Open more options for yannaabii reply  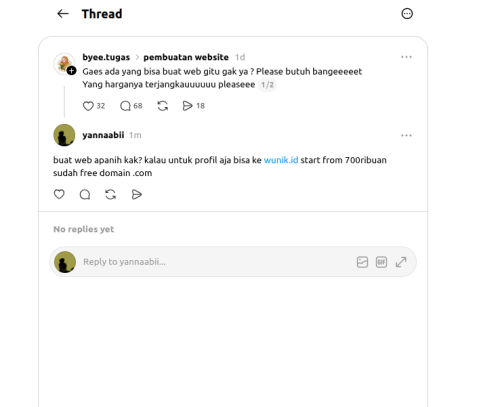[406, 135]
